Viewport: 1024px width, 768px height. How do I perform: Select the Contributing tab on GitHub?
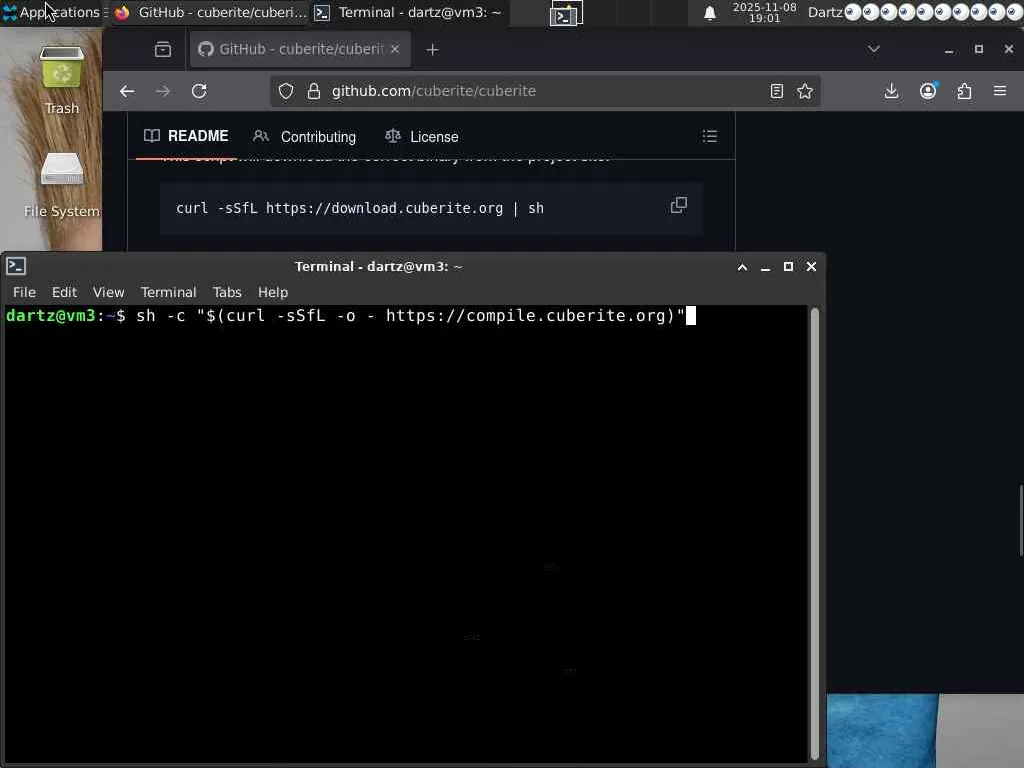click(305, 136)
